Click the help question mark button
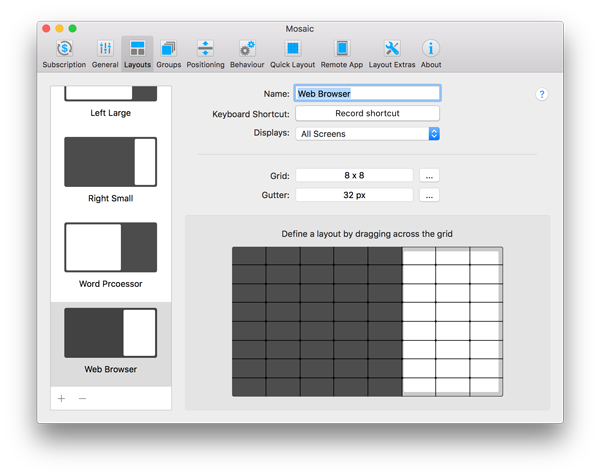The width and height of the screenshot is (600, 476). 542,95
